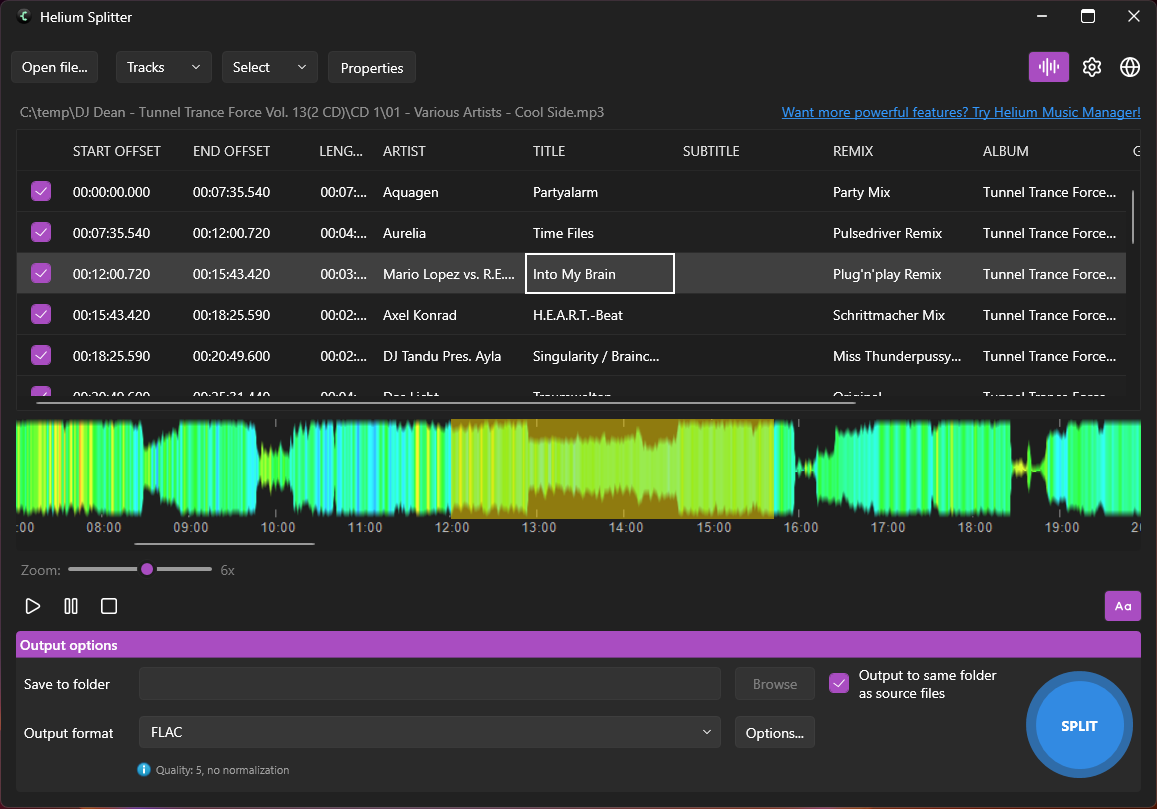This screenshot has height=809, width=1157.
Task: Click the highlighted waveform selection region
Action: point(612,469)
